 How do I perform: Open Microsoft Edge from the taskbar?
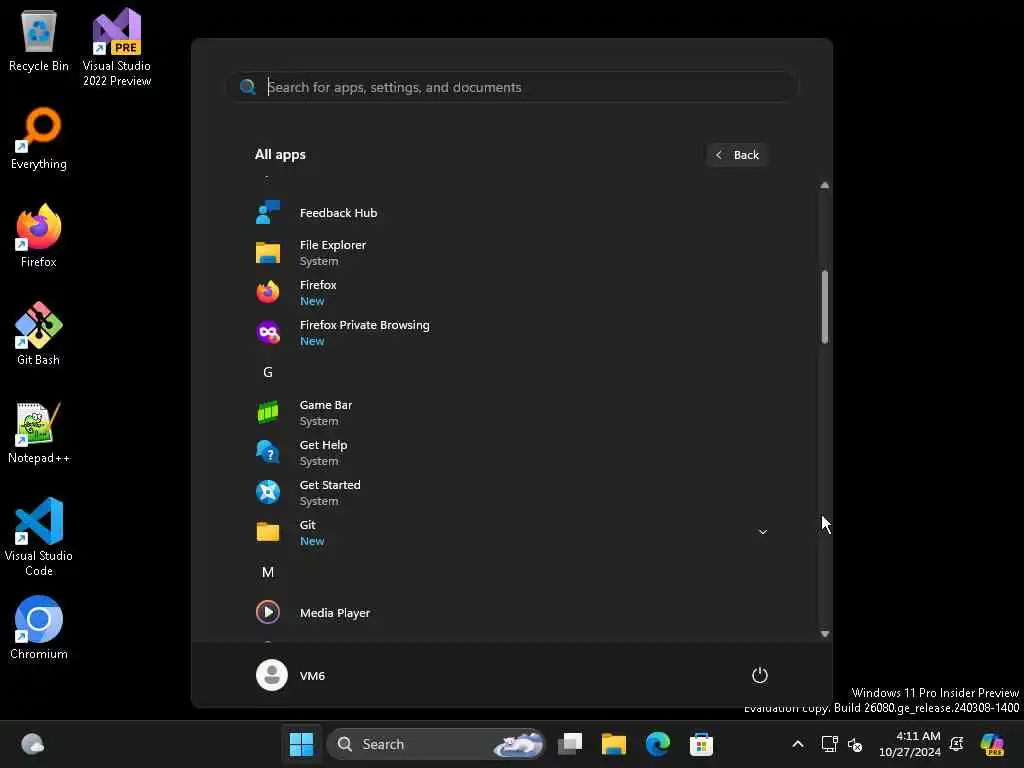658,744
